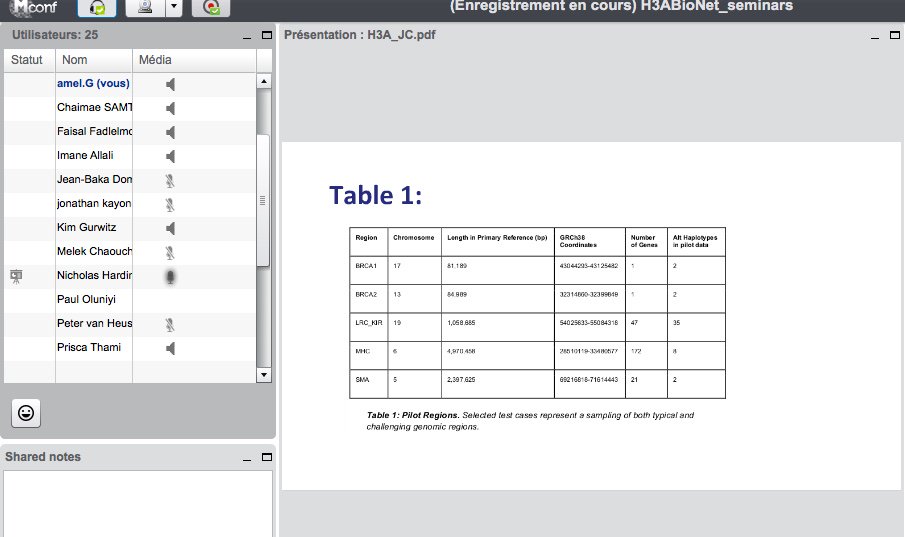905x537 pixels.
Task: Open the emoji status button
Action: (26, 413)
